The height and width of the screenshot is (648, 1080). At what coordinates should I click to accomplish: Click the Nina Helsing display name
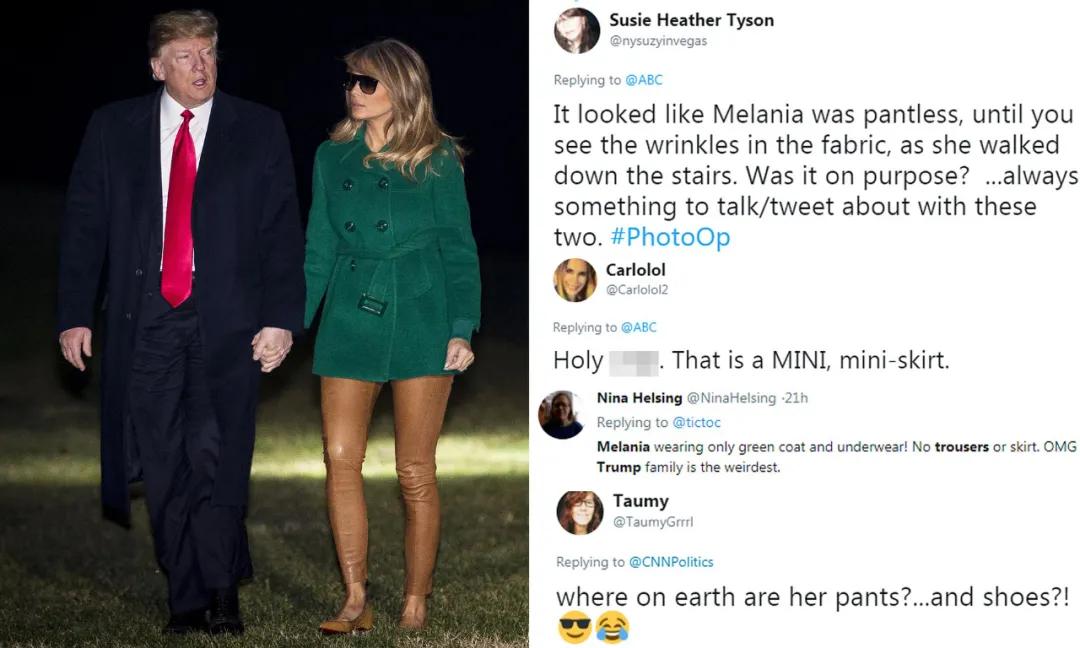tap(638, 398)
